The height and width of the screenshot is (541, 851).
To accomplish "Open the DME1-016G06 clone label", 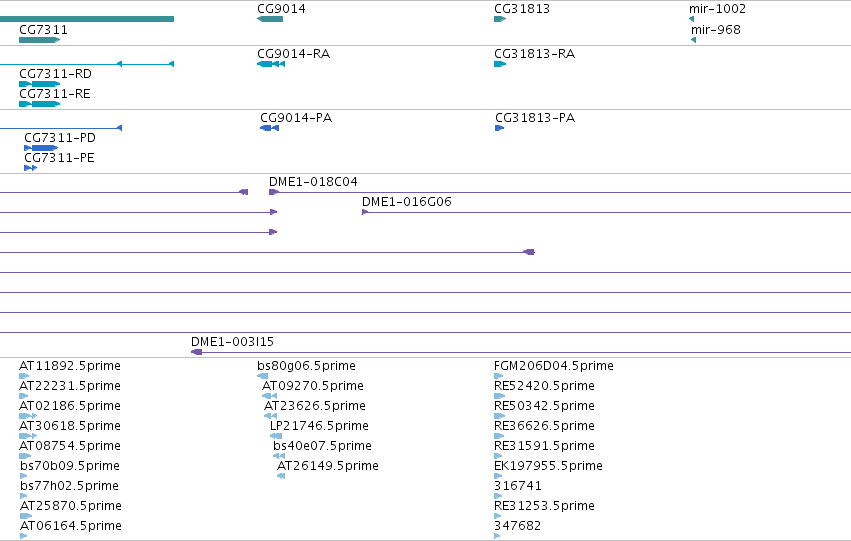I will pos(407,202).
